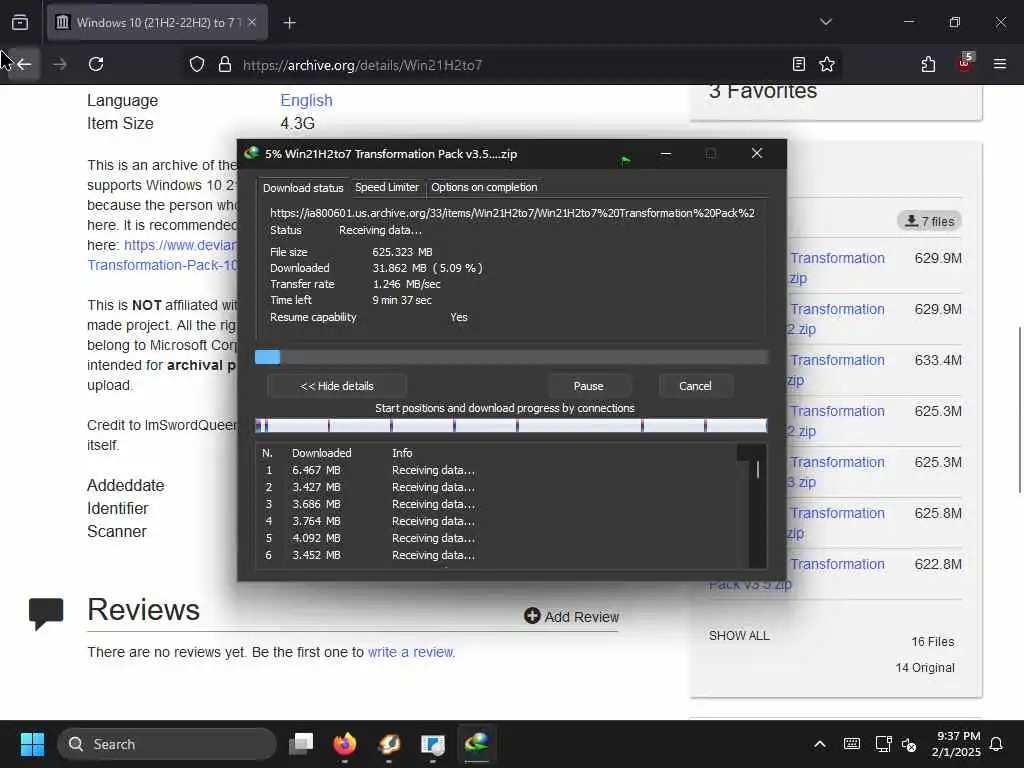Toggle reader view icon in address bar
The image size is (1024, 768).
pyautogui.click(x=798, y=64)
